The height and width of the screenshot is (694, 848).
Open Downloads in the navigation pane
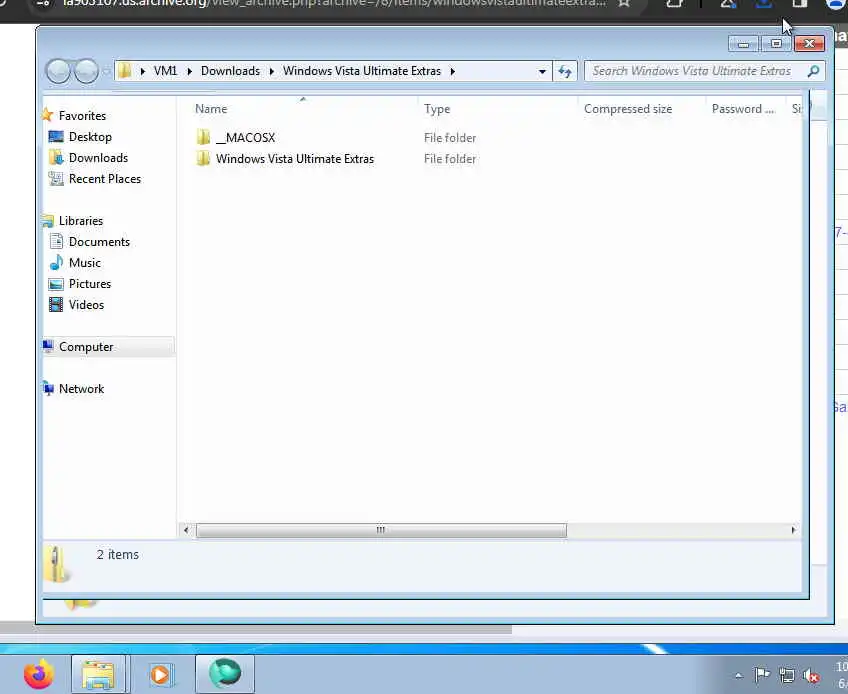coord(98,158)
